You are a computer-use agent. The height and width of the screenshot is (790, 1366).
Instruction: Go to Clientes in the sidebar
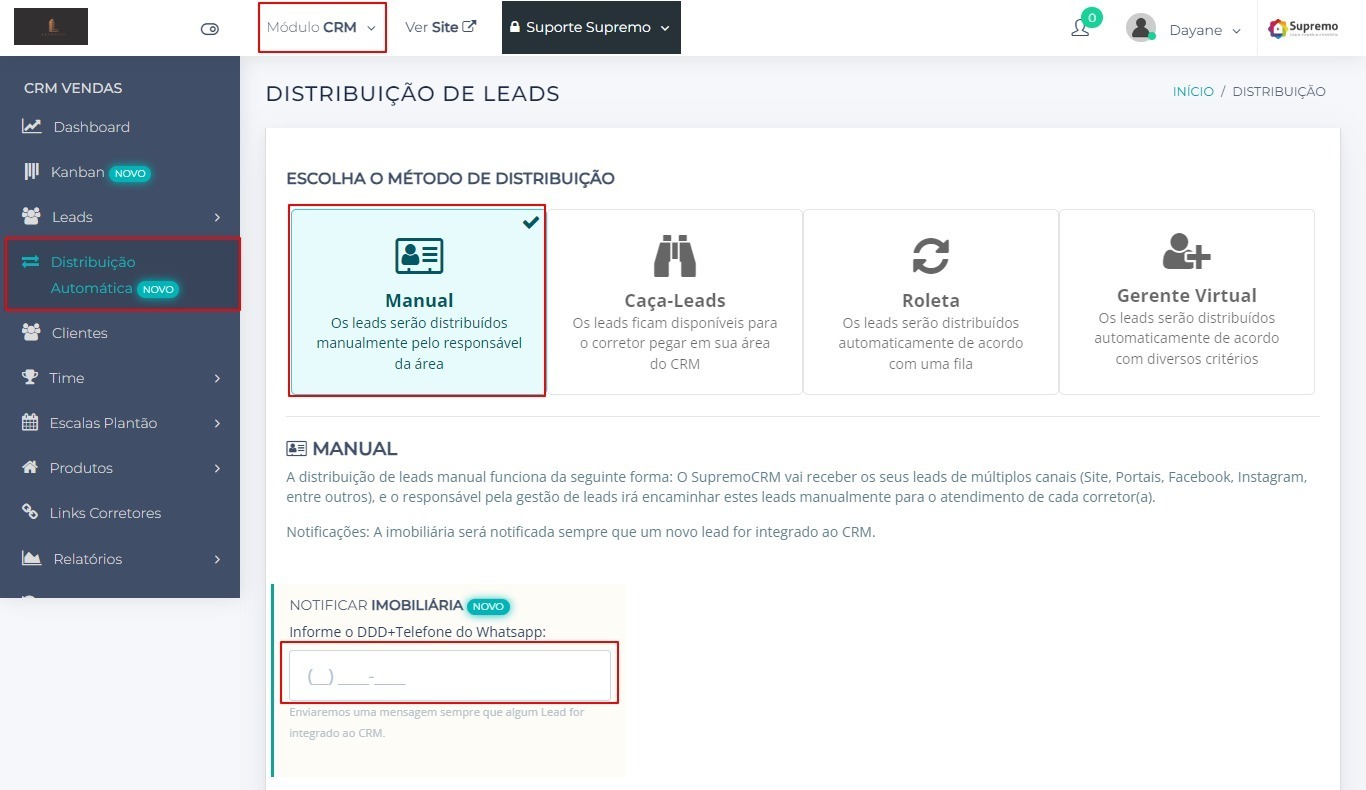(x=79, y=333)
